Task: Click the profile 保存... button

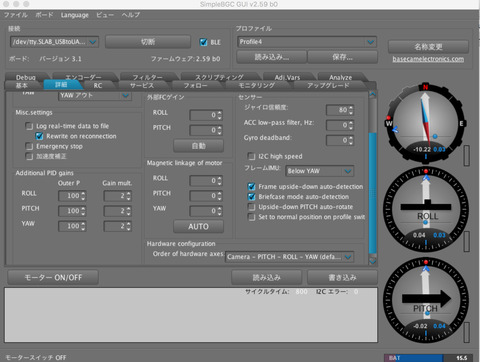Action: tap(342, 57)
